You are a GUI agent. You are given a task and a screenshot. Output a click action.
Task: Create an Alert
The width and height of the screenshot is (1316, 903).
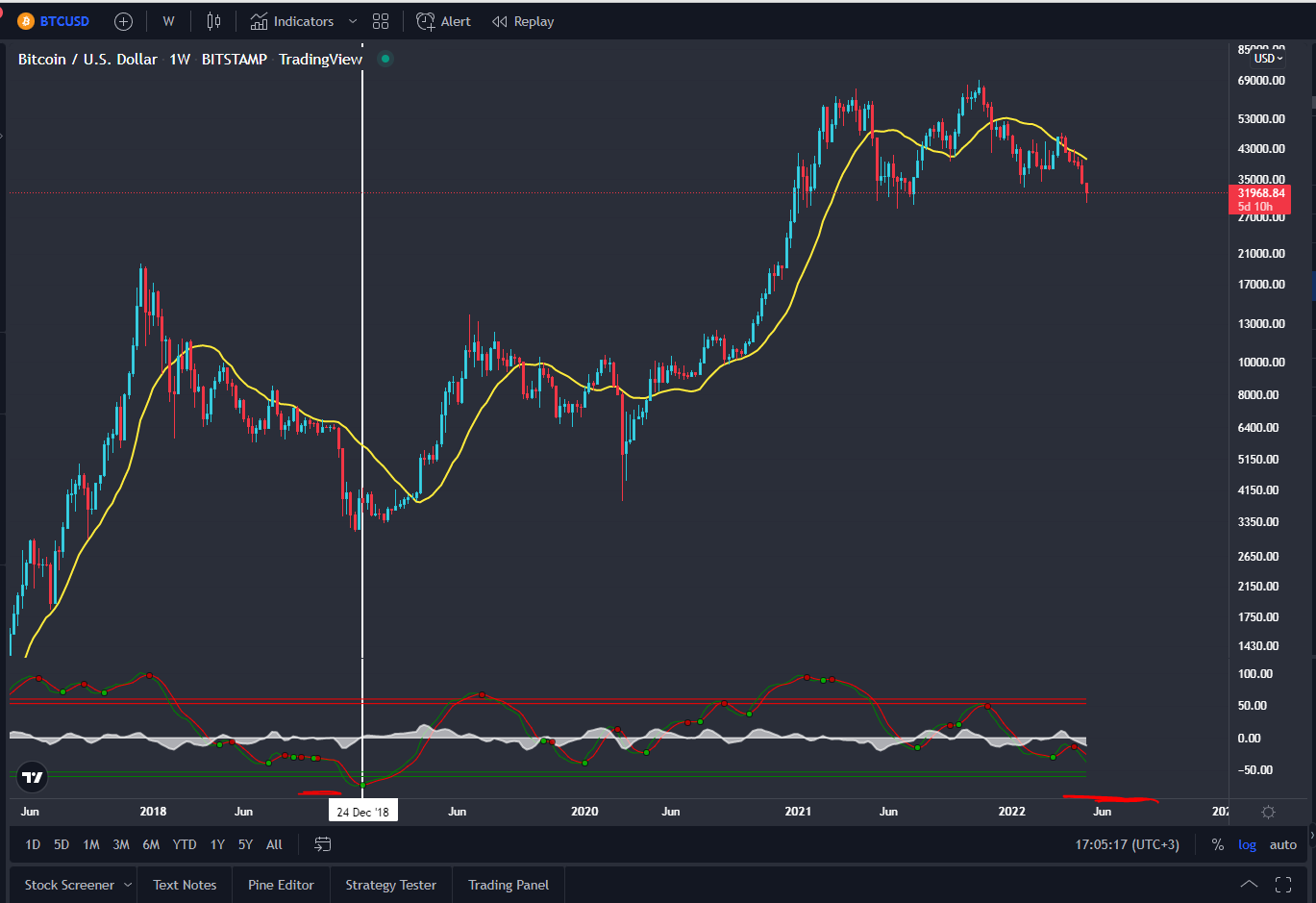click(x=443, y=21)
